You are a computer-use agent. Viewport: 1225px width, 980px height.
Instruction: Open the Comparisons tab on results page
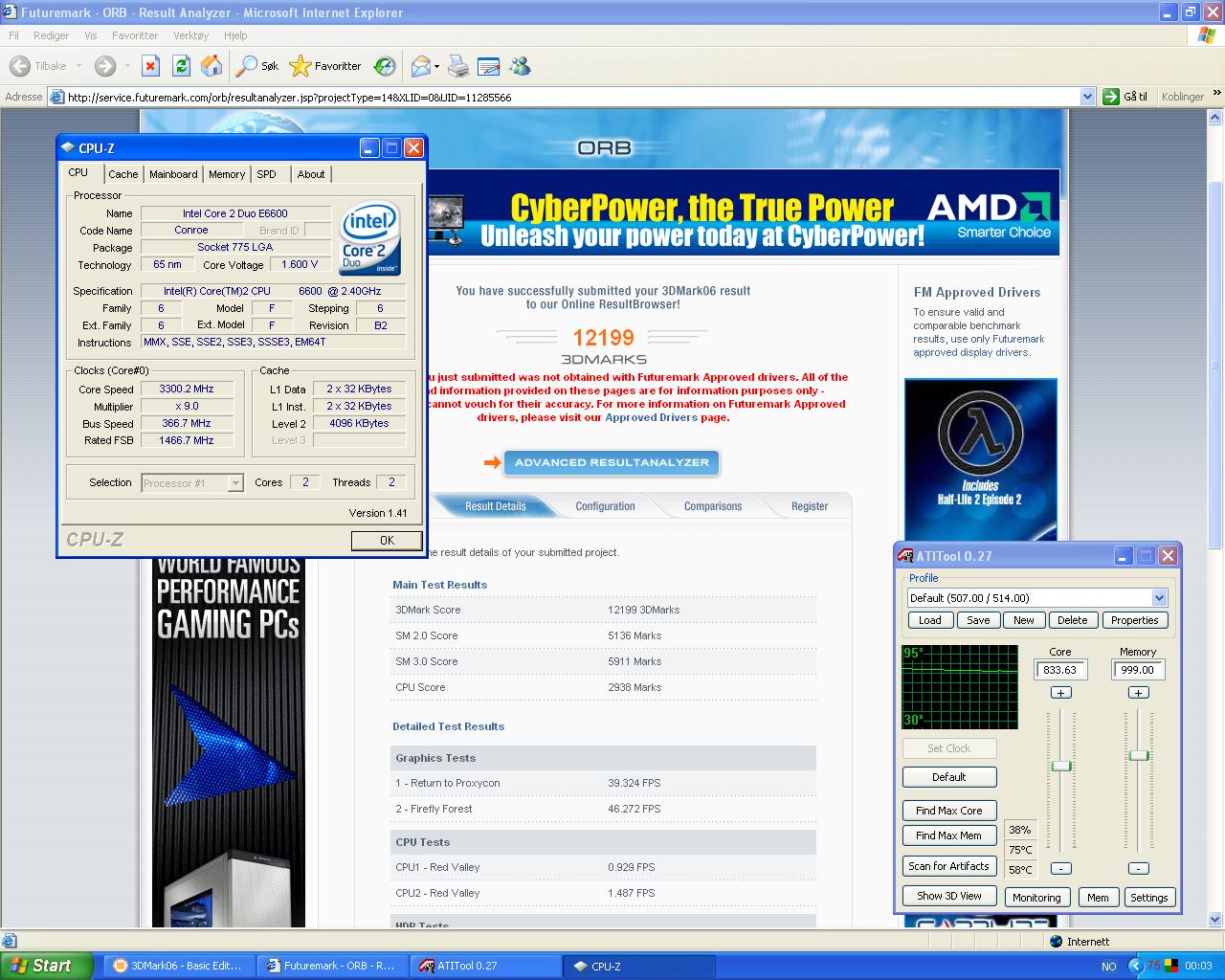(713, 506)
